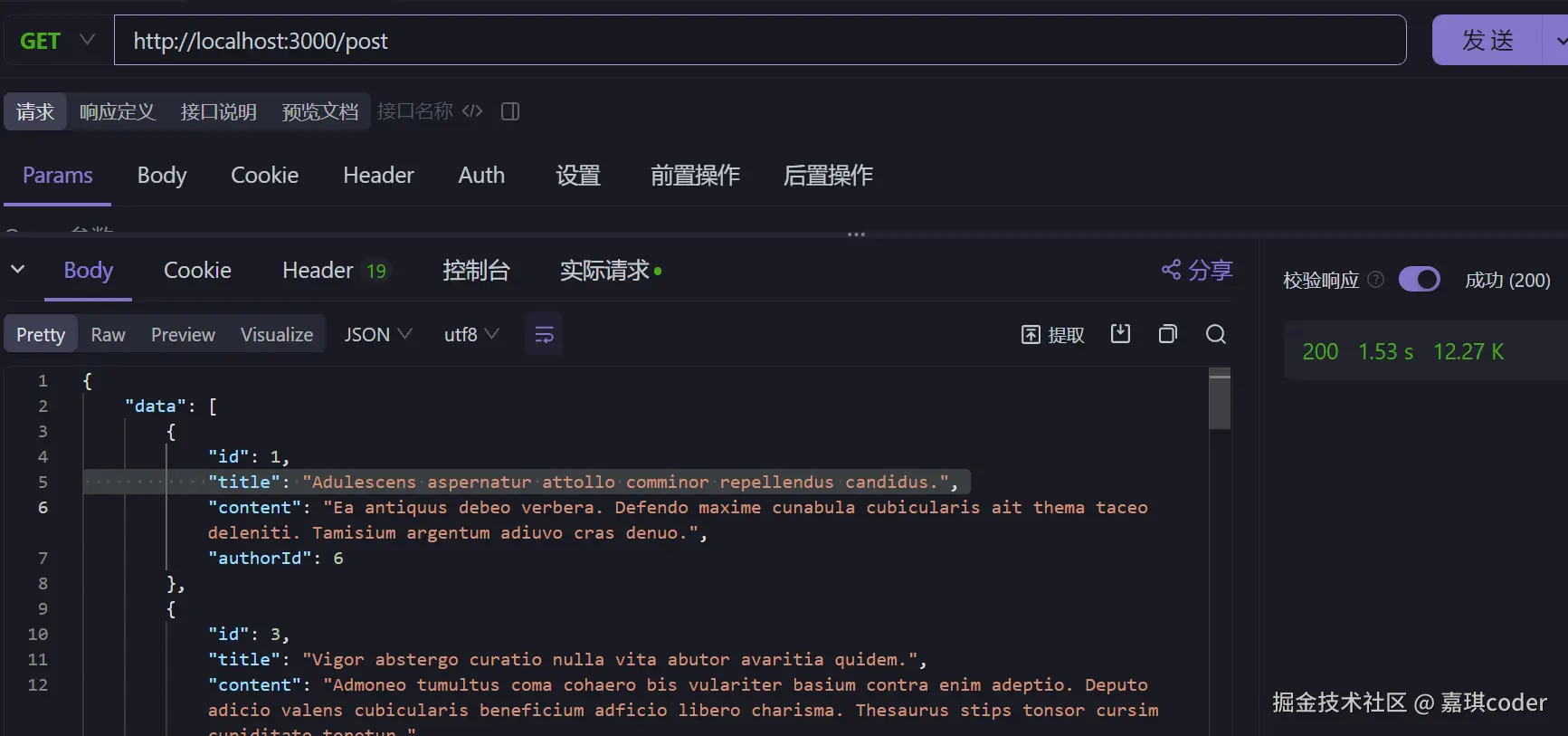Click the search response icon
The width and height of the screenshot is (1568, 736).
1216,334
